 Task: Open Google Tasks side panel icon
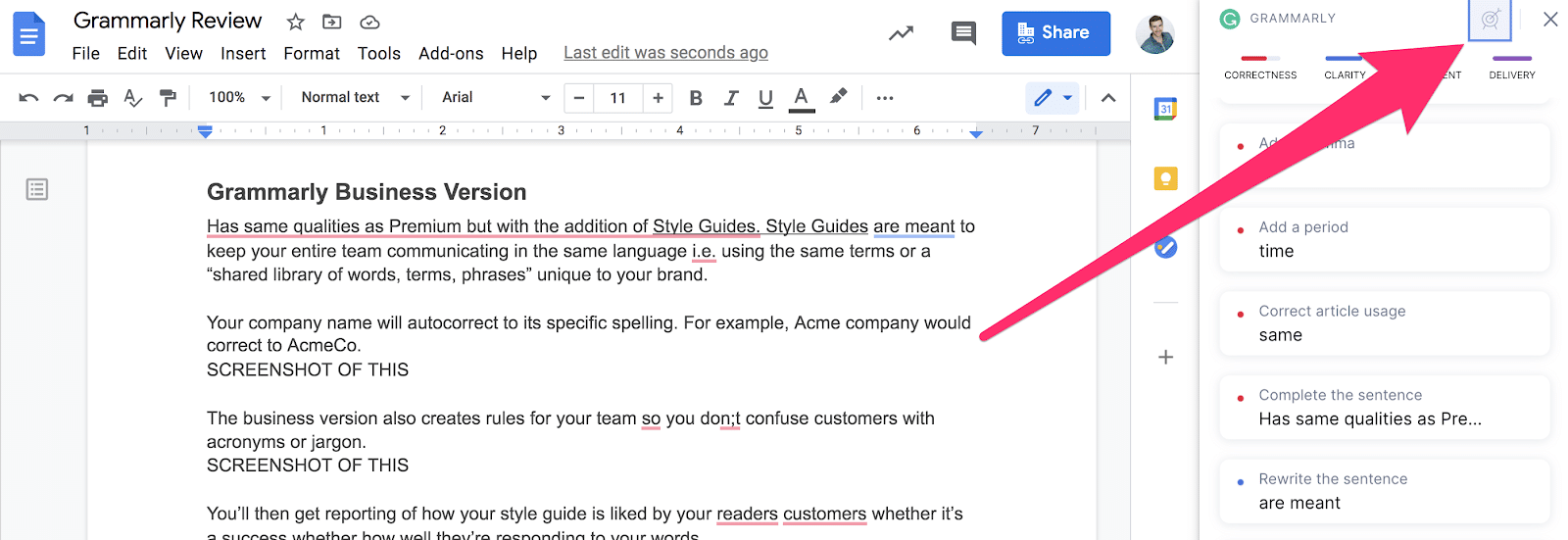point(1165,247)
